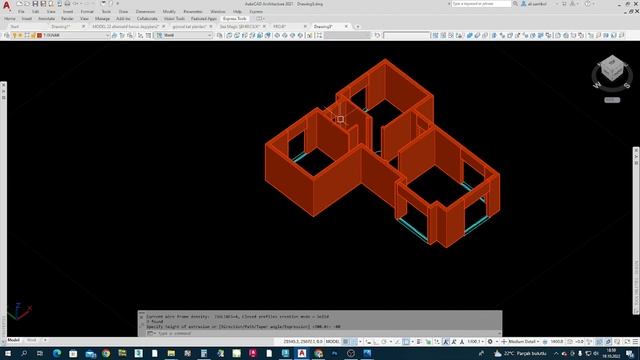
Task: Open snap settings arrow next to snap toggle
Action: click(360, 342)
